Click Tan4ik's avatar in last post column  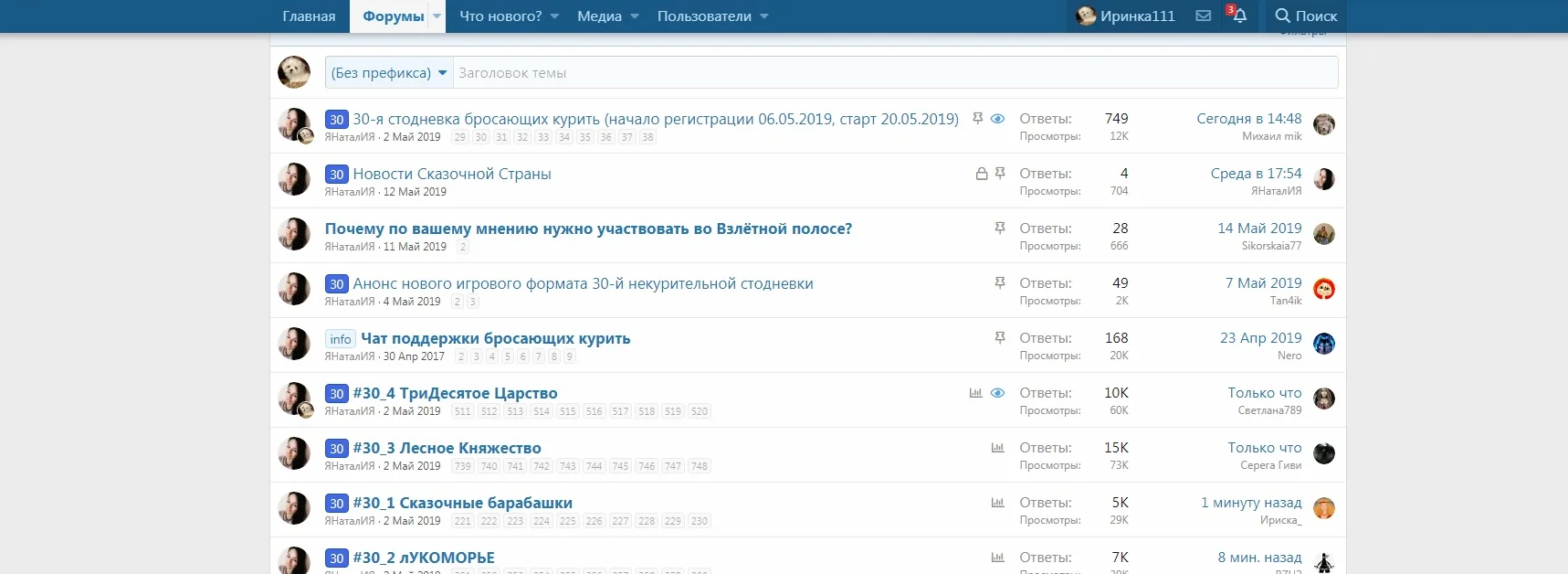click(1323, 290)
